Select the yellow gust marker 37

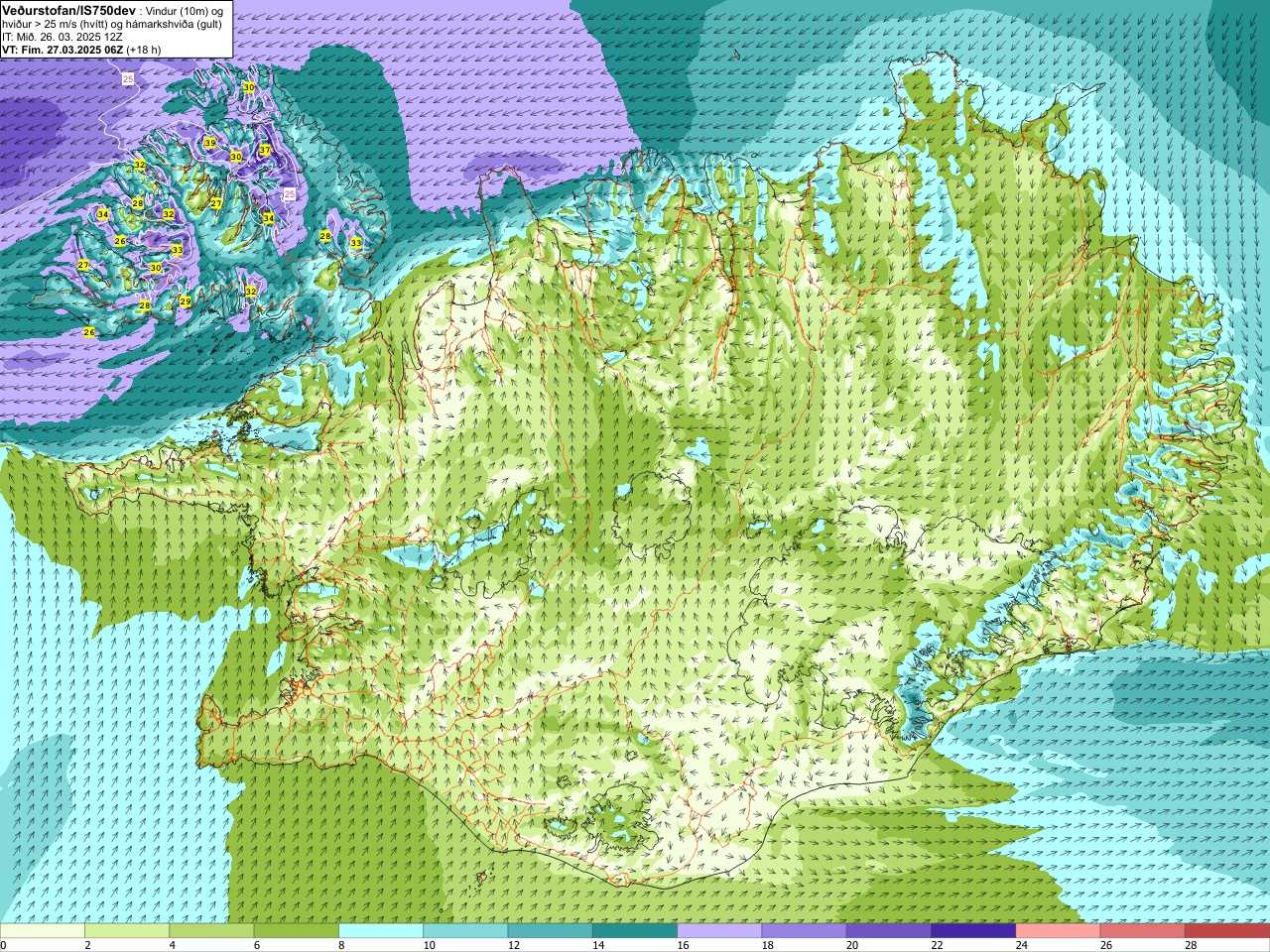(265, 150)
